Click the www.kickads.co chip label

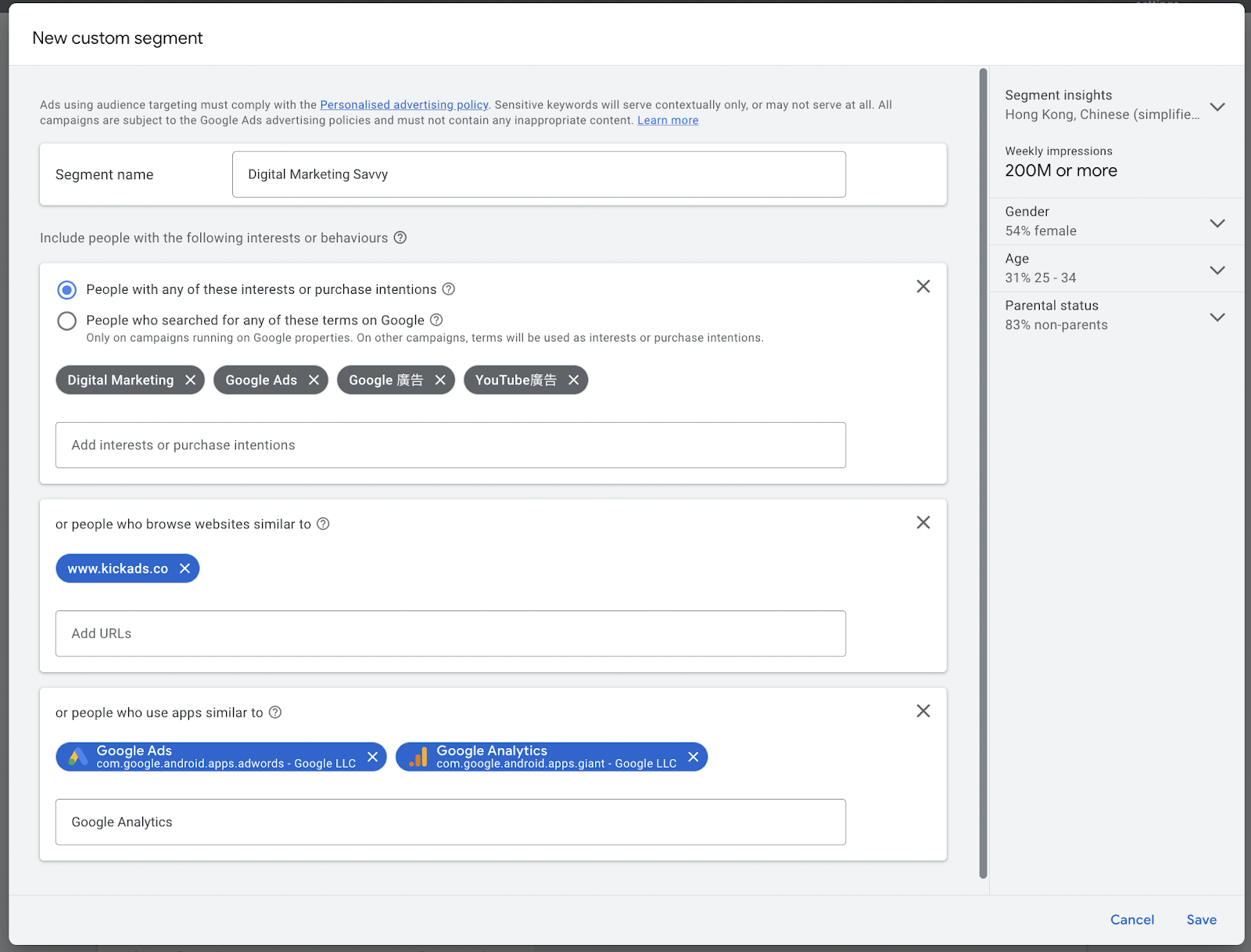(117, 568)
